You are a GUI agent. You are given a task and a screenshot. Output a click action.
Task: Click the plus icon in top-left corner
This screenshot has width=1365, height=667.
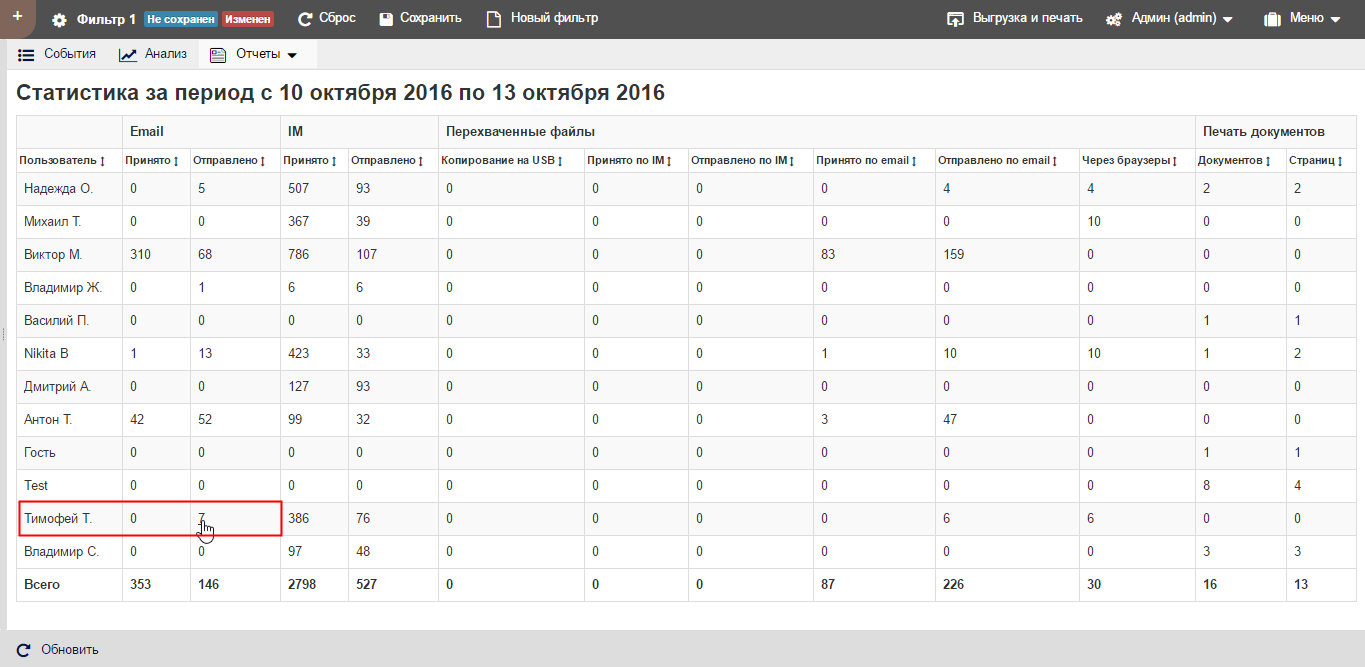17,17
